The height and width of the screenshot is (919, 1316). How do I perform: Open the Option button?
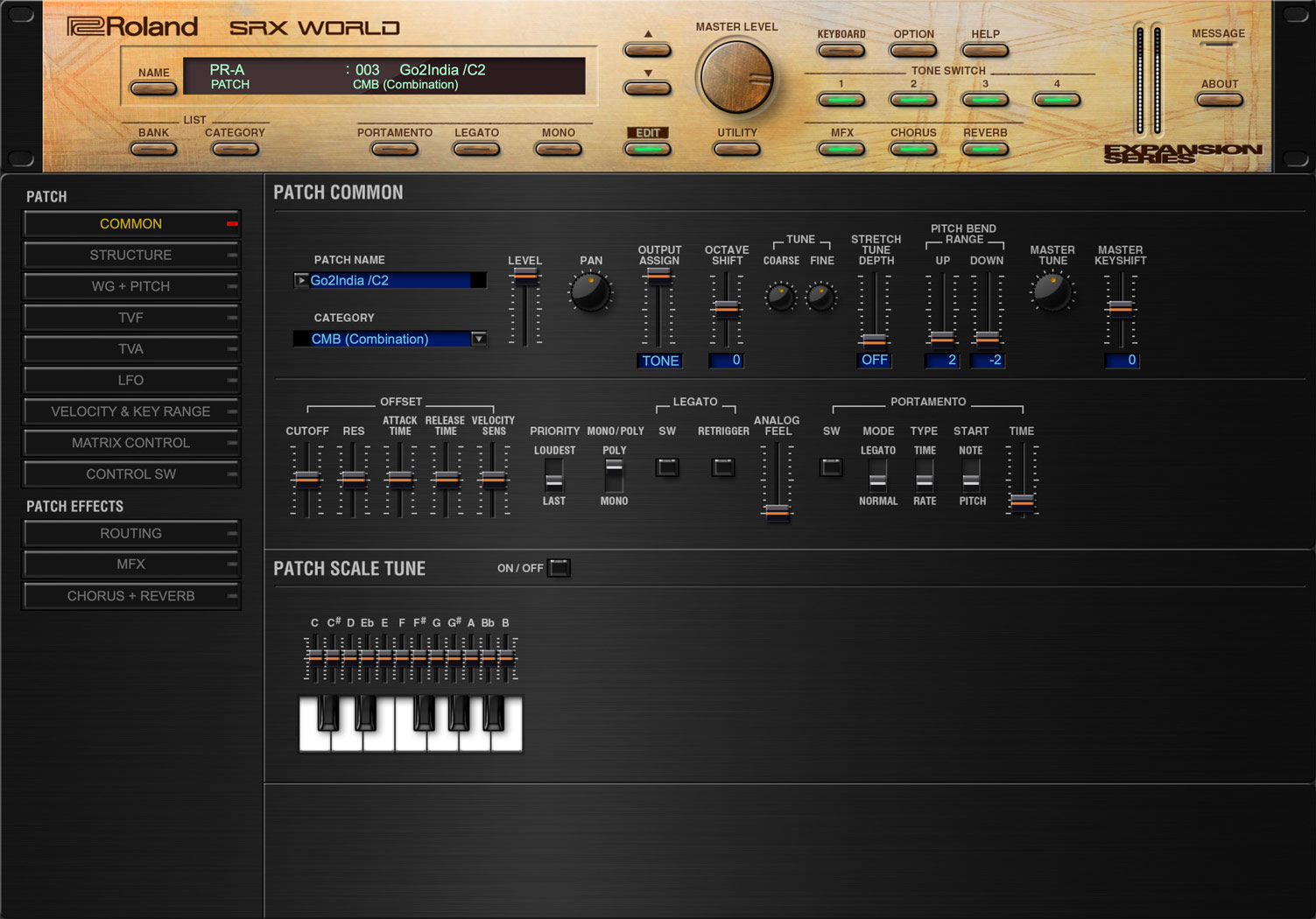point(913,51)
